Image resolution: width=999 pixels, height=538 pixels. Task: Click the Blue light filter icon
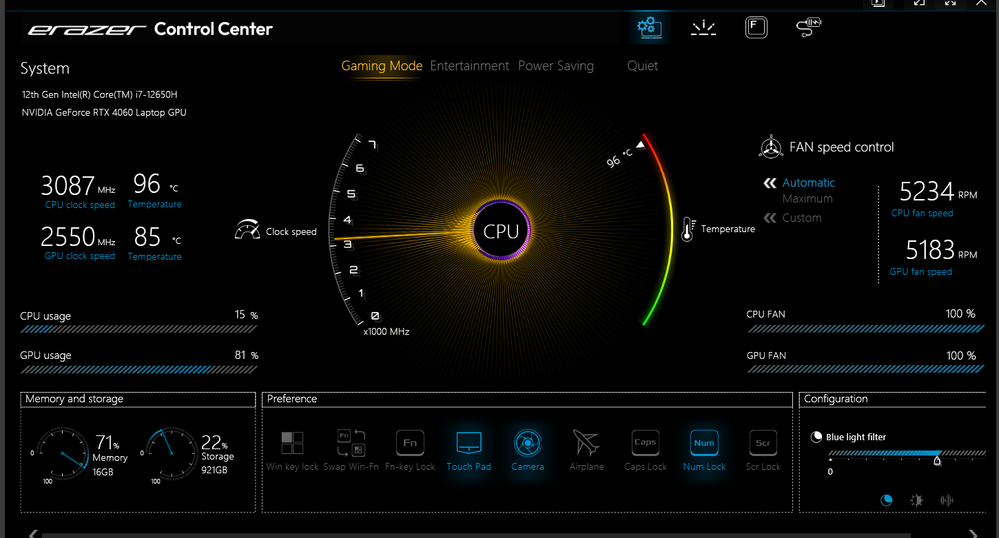[x=816, y=437]
